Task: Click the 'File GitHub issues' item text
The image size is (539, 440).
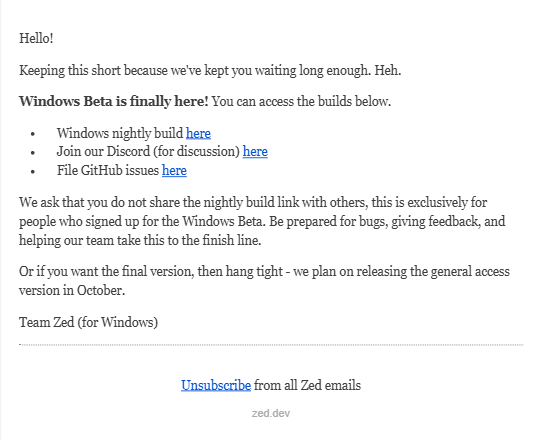Action: [x=108, y=170]
